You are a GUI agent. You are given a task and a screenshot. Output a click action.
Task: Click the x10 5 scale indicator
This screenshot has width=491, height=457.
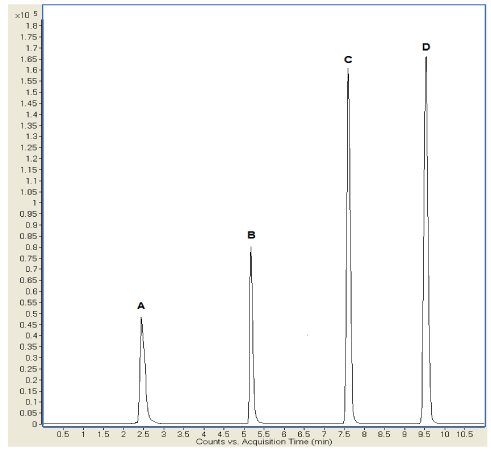[26, 15]
